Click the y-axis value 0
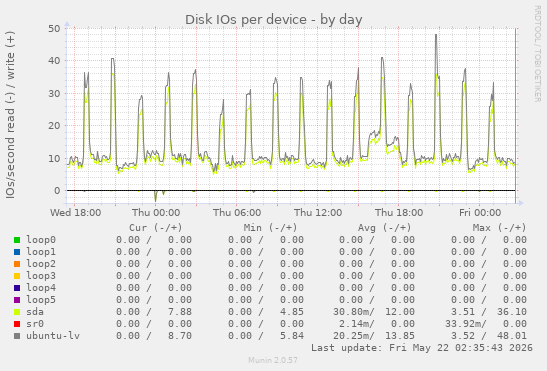Screen dimensions: 547x371 click(57, 191)
